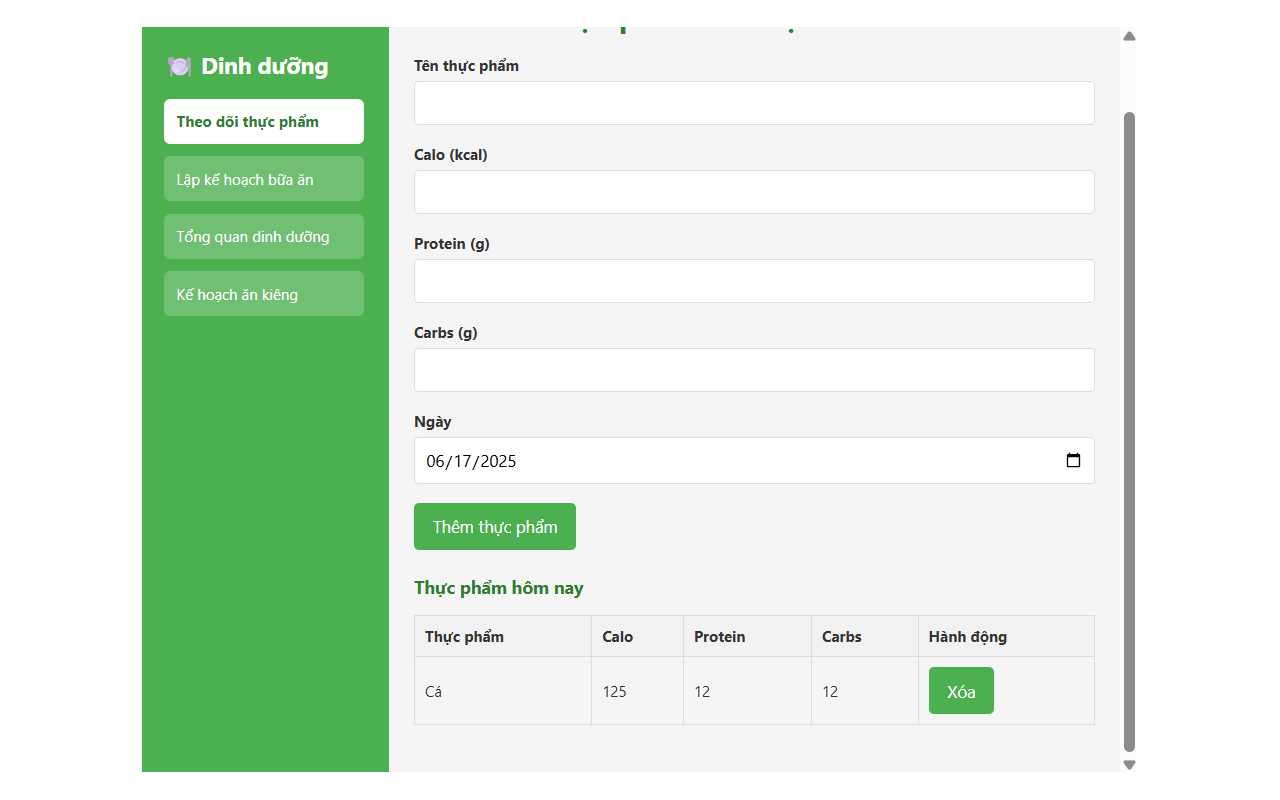The height and width of the screenshot is (800, 1280).
Task: Click the Hành động column header
Action: click(967, 637)
